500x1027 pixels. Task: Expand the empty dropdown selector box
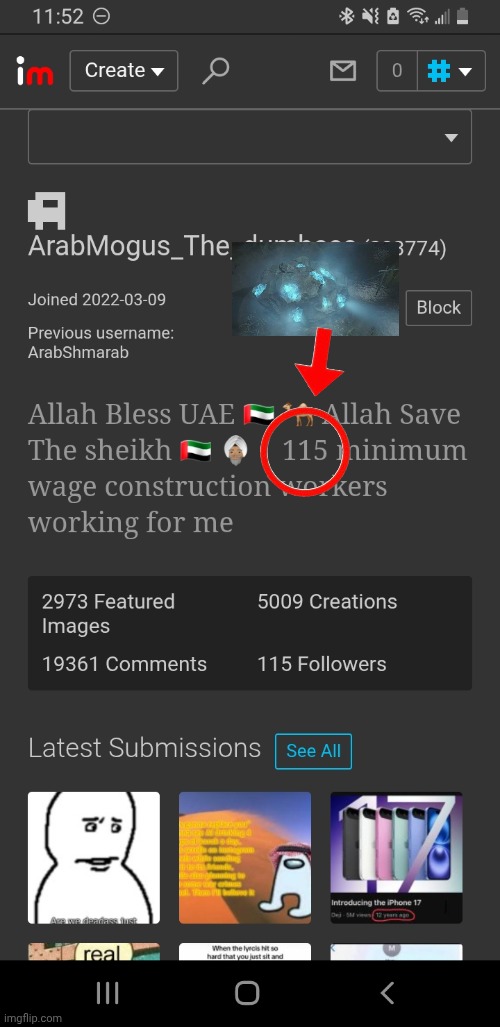click(250, 137)
